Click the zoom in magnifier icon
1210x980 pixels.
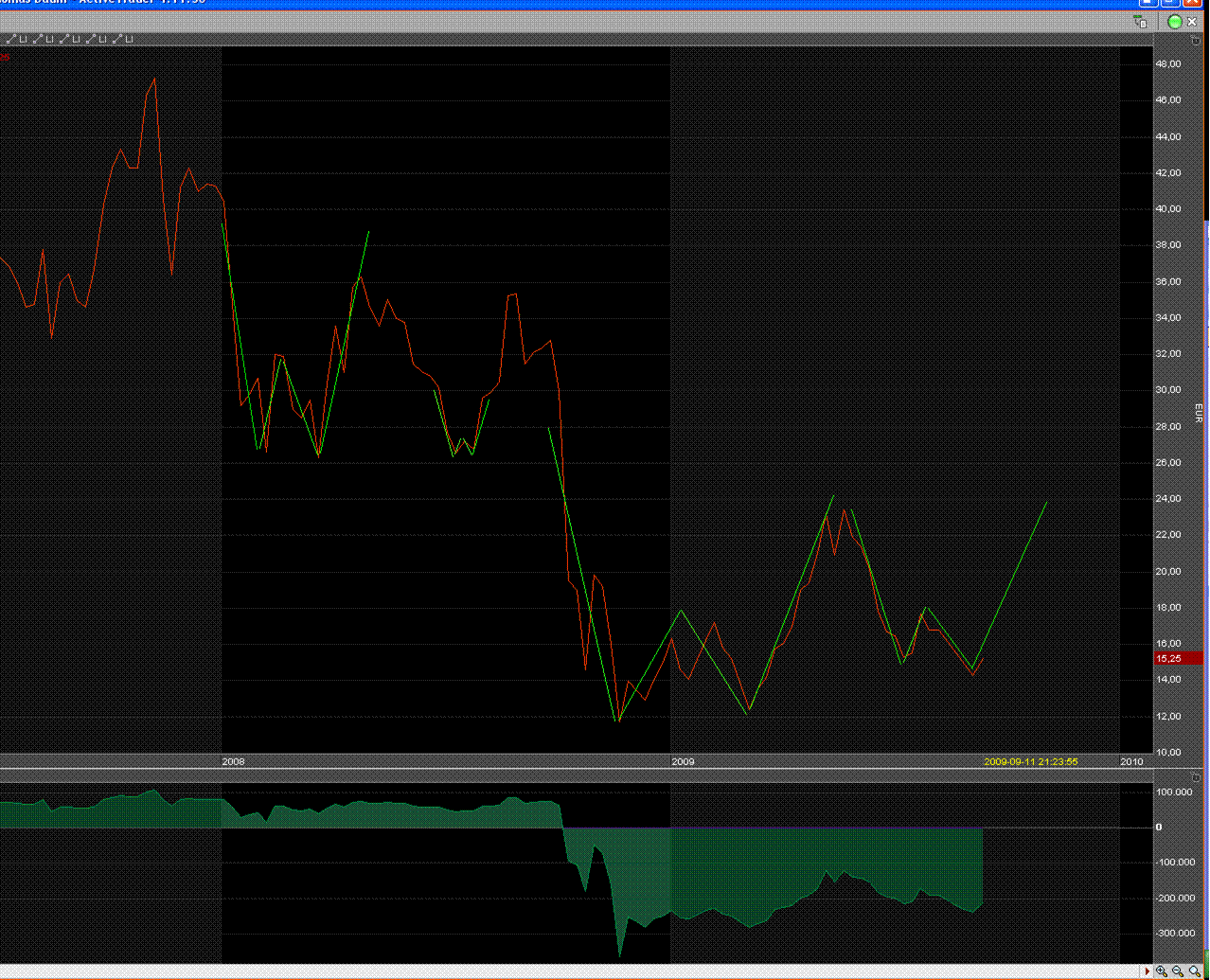[1162, 971]
